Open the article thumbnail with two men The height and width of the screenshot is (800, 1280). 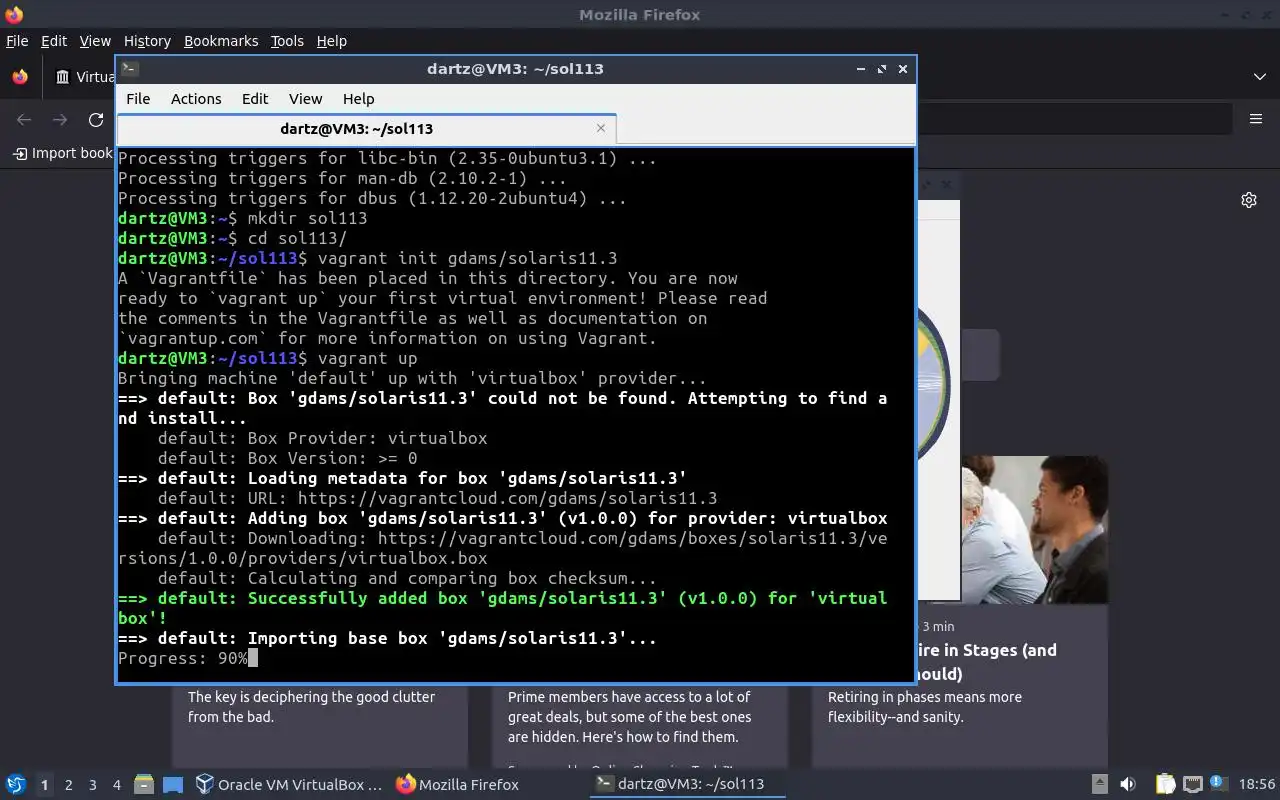click(1035, 529)
